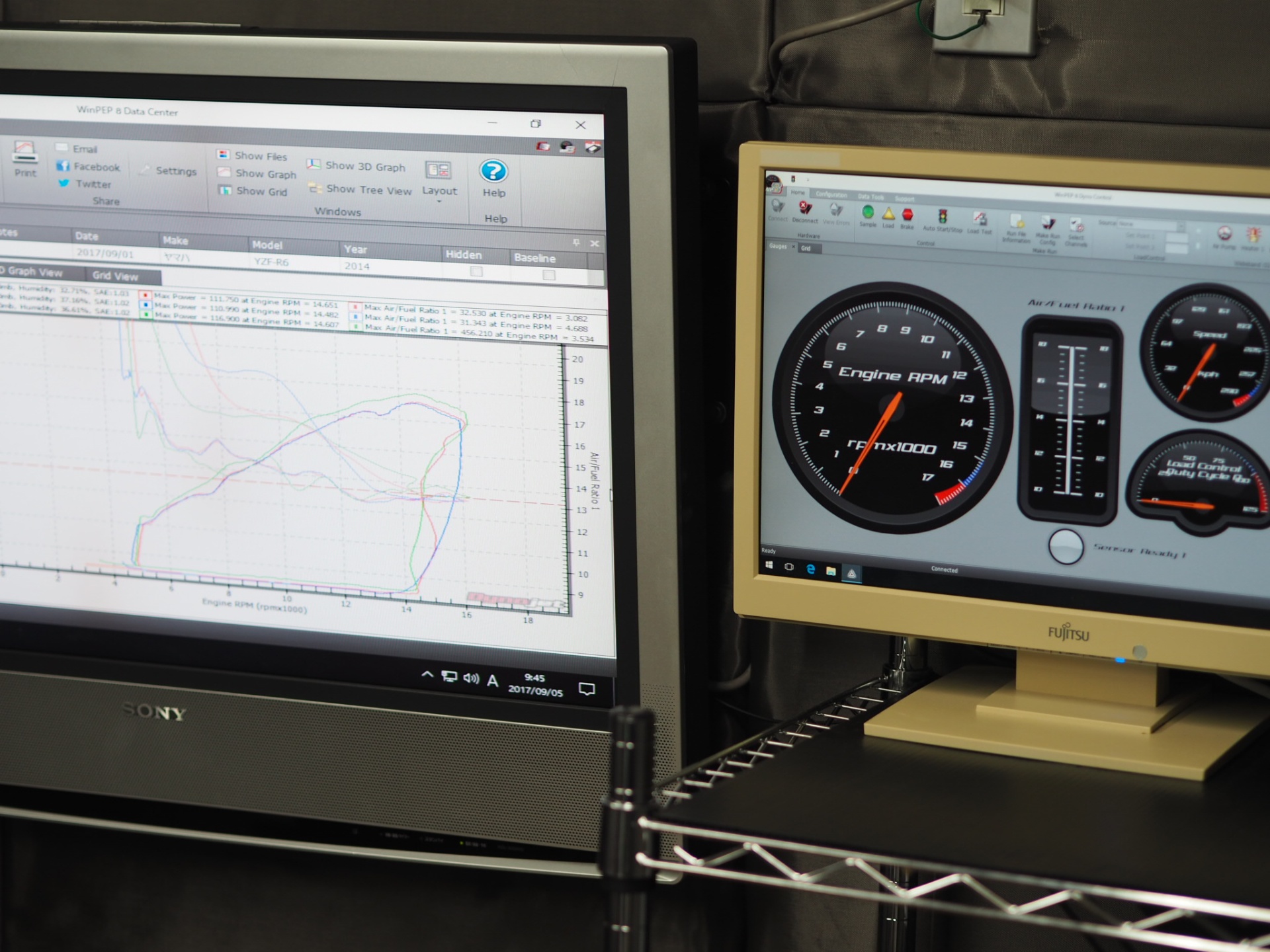Click the pin icon on the run list panel
The image size is (1270, 952).
[x=576, y=243]
